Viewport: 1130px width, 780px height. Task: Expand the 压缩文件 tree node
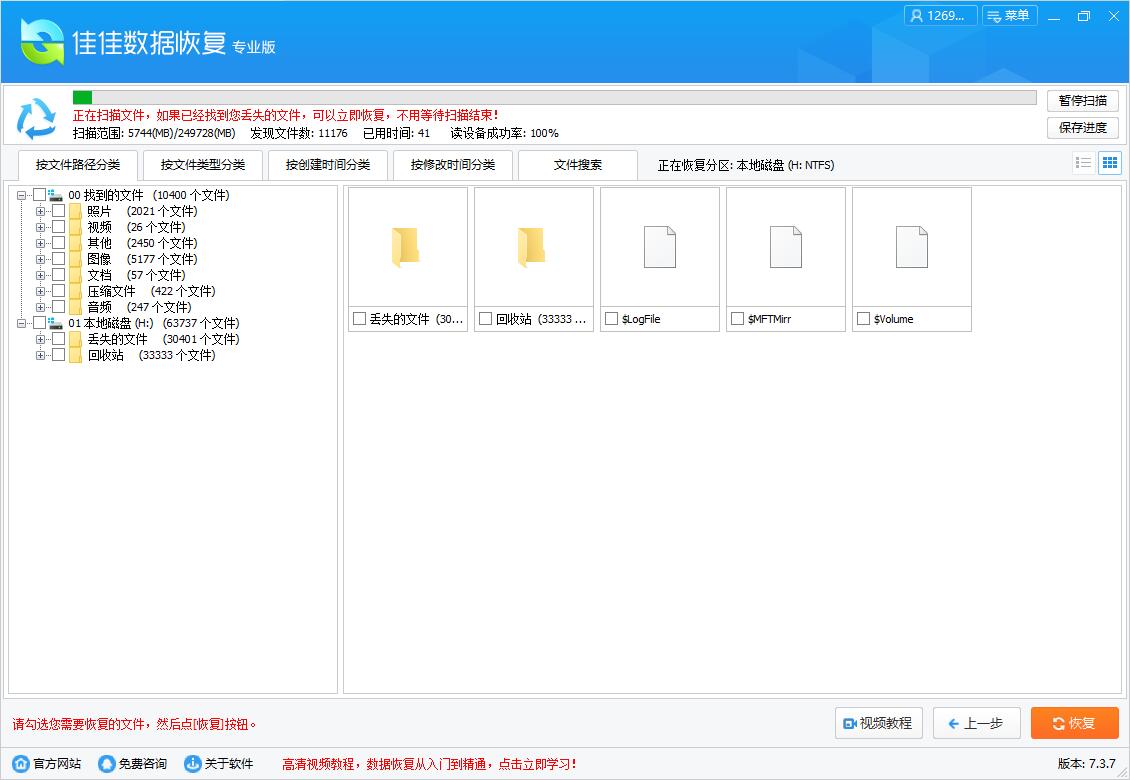point(40,291)
